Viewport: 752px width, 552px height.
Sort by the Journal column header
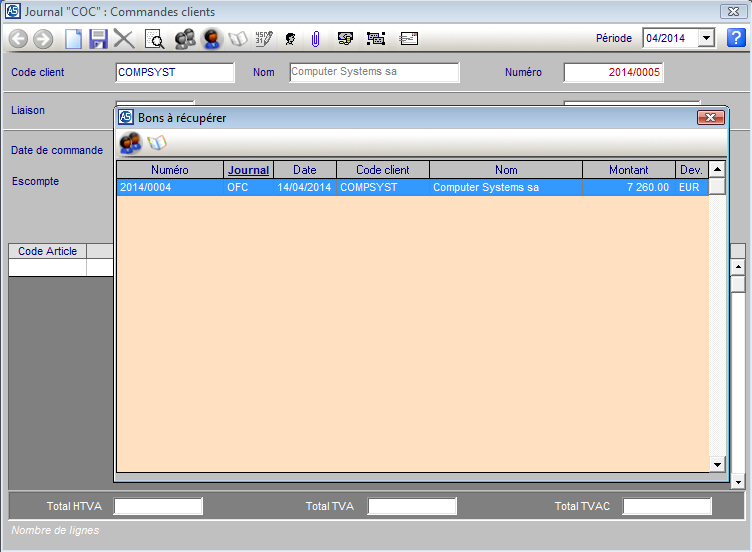[248, 170]
